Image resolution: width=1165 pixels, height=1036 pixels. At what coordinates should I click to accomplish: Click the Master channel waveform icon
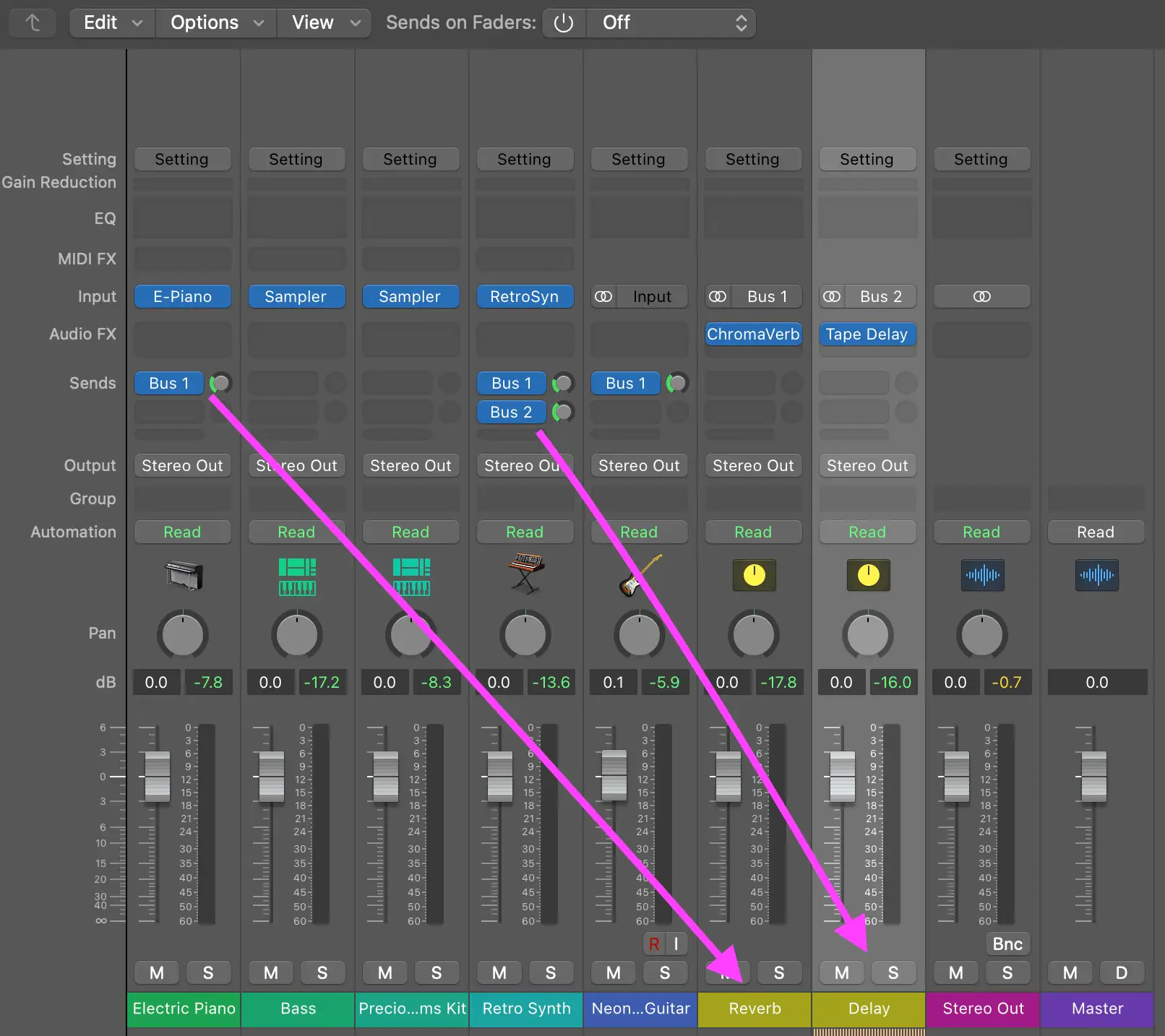pos(1096,575)
